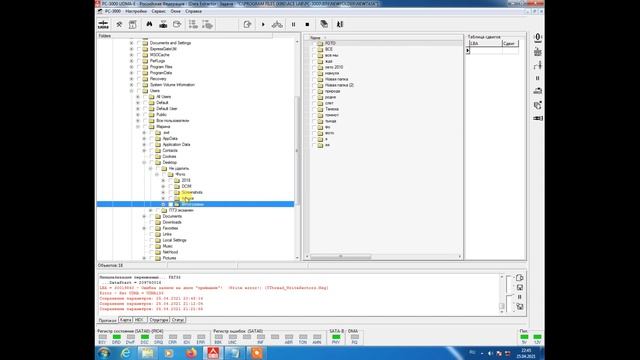Check the DCIM folder checkbox
This screenshot has width=640, height=360.
tap(171, 187)
